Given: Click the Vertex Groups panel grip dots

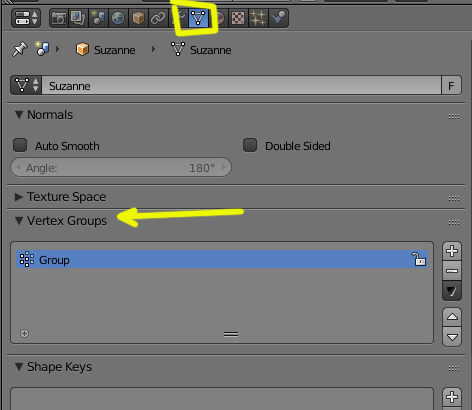Looking at the screenshot, I should coord(454,222).
